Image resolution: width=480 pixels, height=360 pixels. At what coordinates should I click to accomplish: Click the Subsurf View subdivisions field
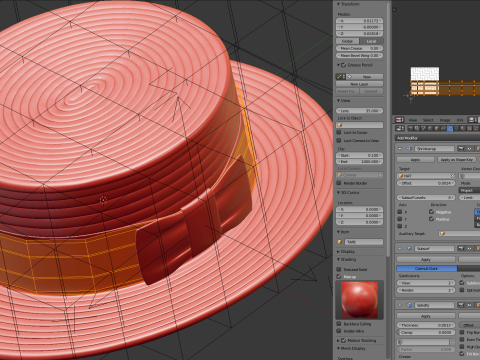coord(426,283)
